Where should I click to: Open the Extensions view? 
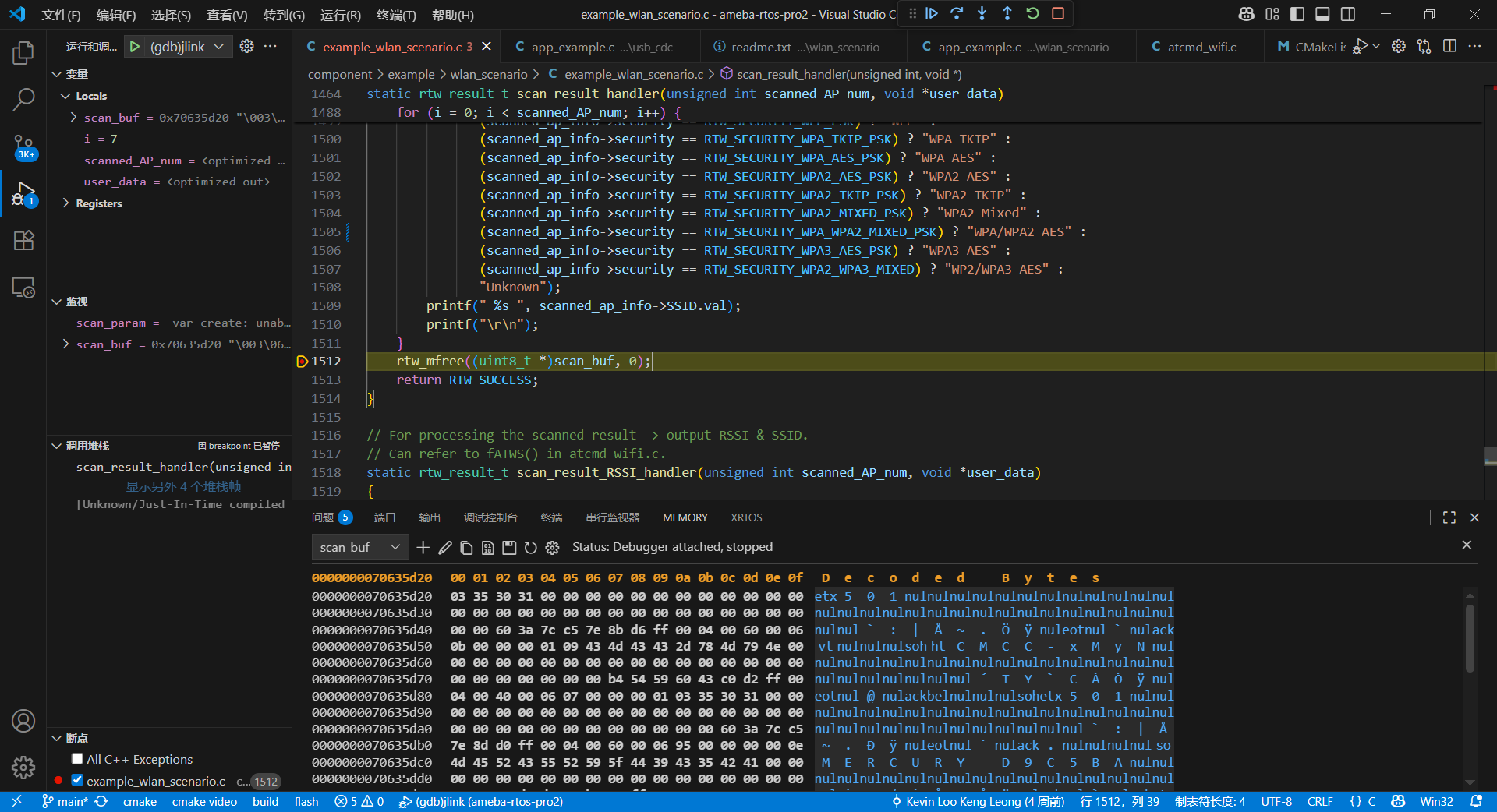pos(23,240)
